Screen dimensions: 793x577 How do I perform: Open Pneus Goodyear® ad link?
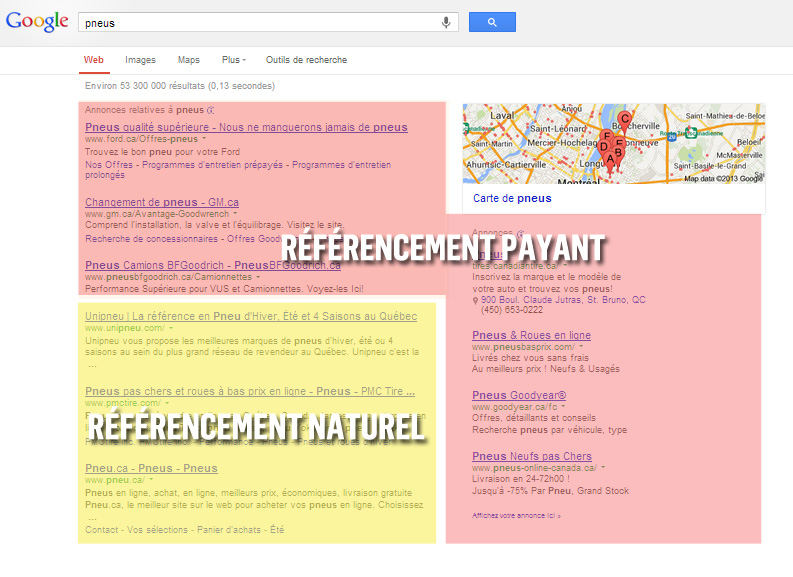(519, 395)
